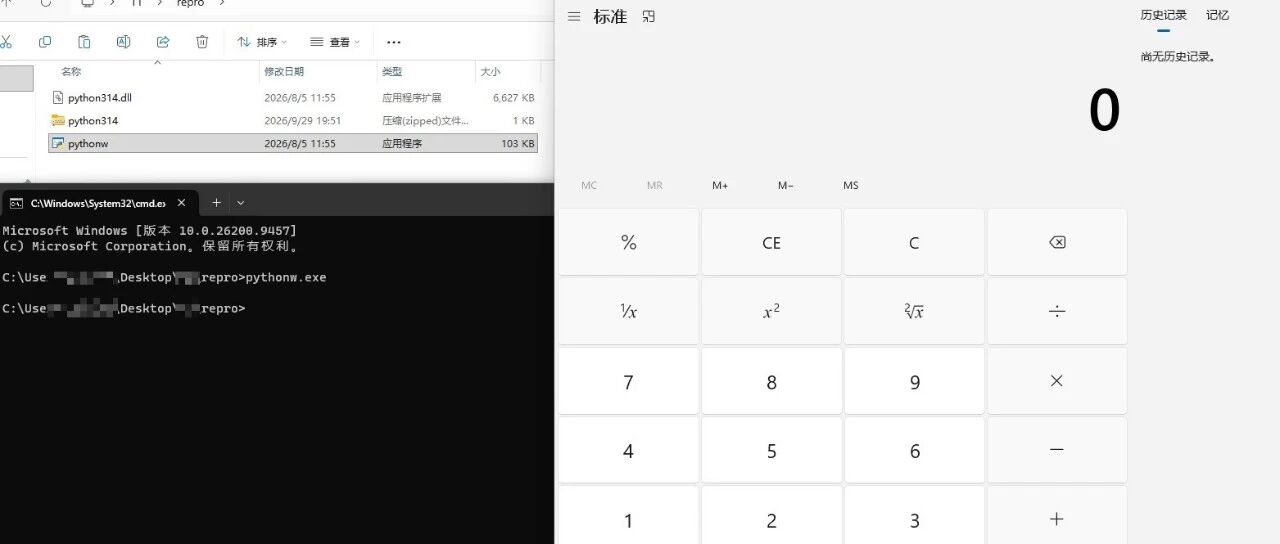This screenshot has width=1280, height=544.
Task: Click the This PC monitor icon in address bar
Action: click(88, 3)
